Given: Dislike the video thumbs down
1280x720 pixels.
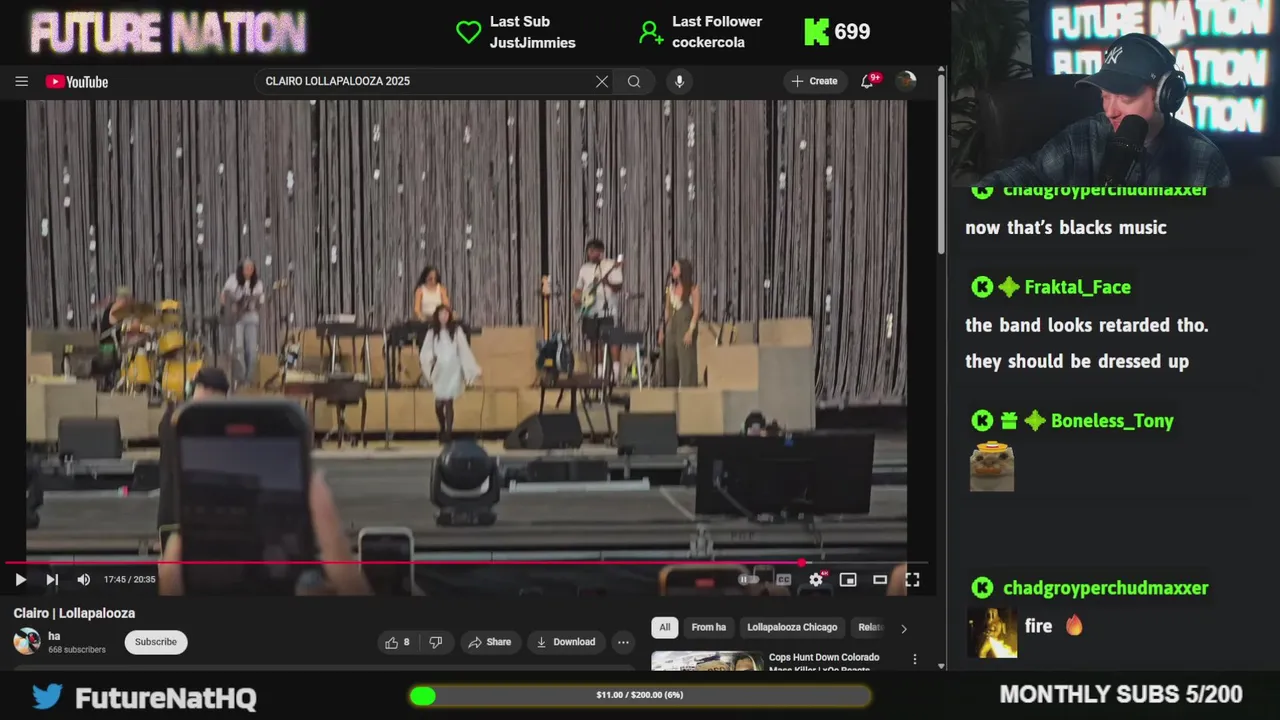Looking at the screenshot, I should 436,642.
